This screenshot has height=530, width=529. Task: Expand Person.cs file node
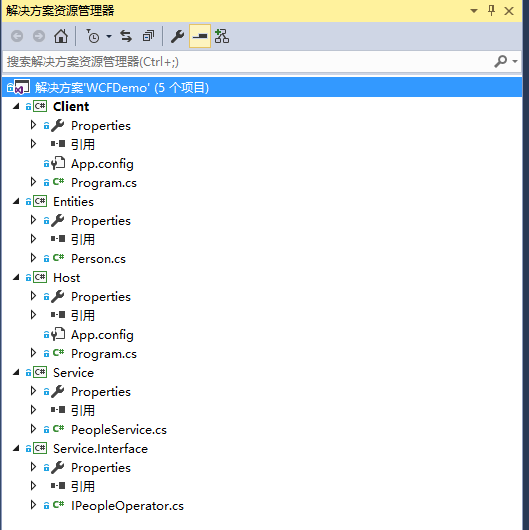pos(33,259)
